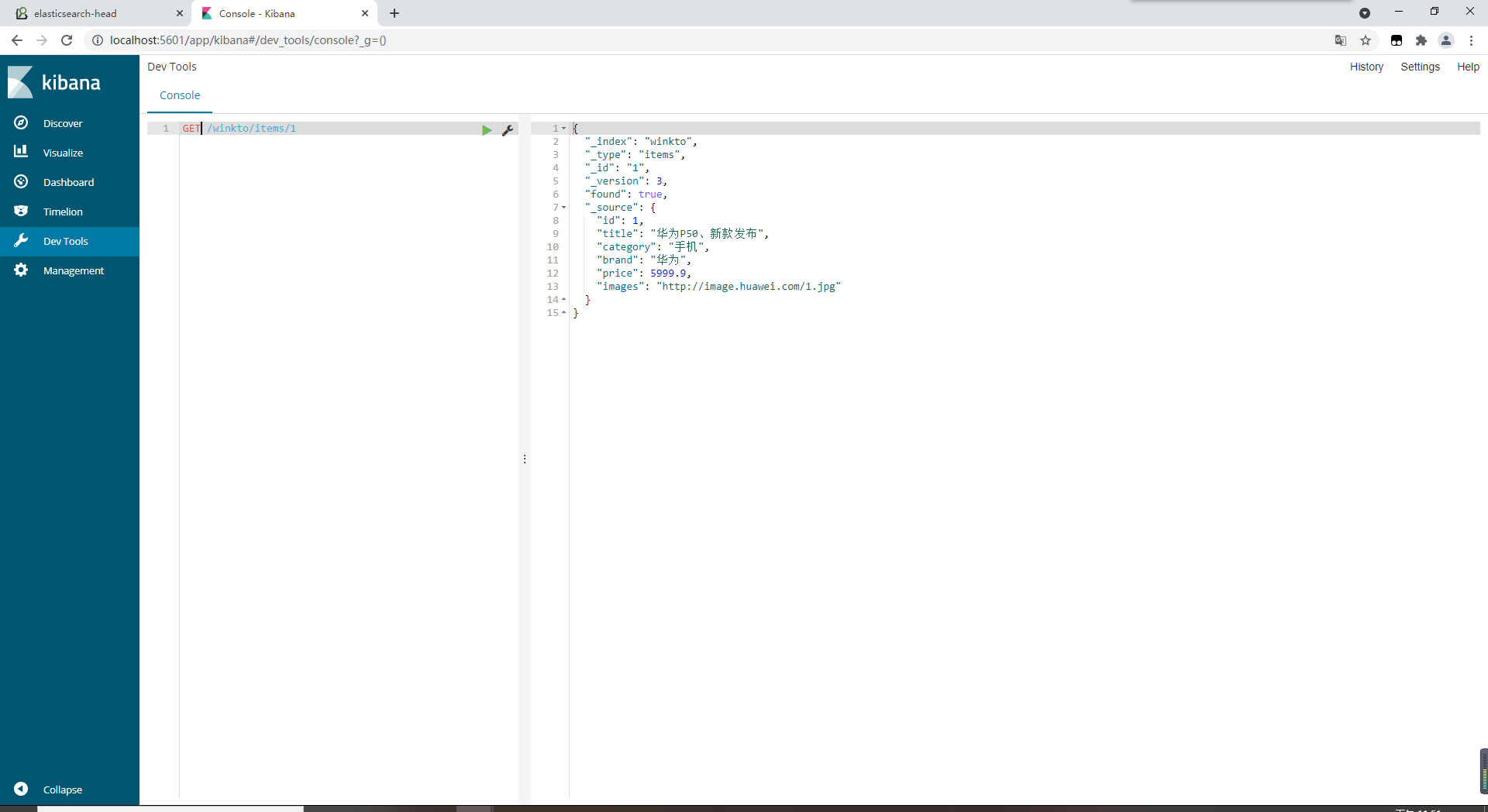The image size is (1488, 812).
Task: Click "found": true in response
Action: click(x=625, y=194)
